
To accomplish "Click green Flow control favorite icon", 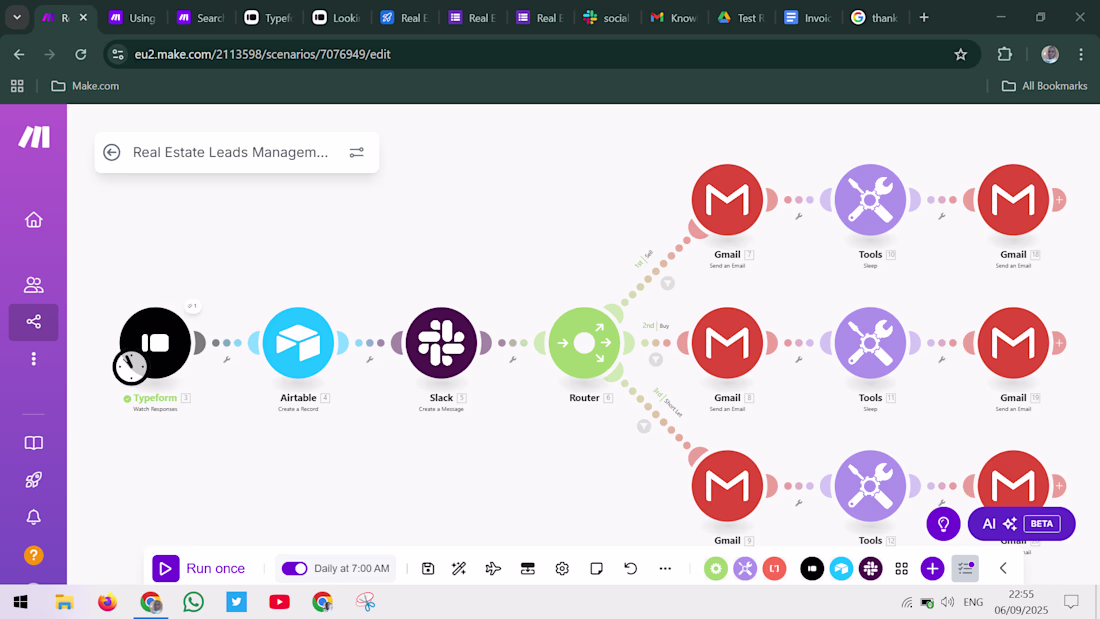I will pos(716,568).
